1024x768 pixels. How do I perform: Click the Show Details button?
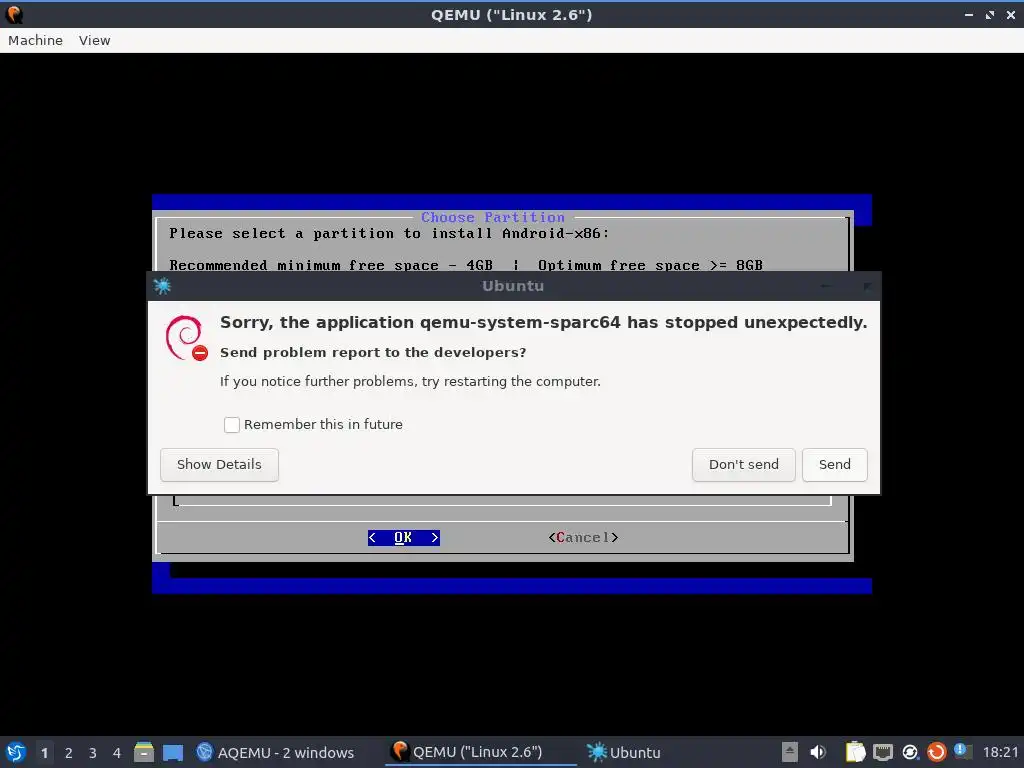coord(219,465)
